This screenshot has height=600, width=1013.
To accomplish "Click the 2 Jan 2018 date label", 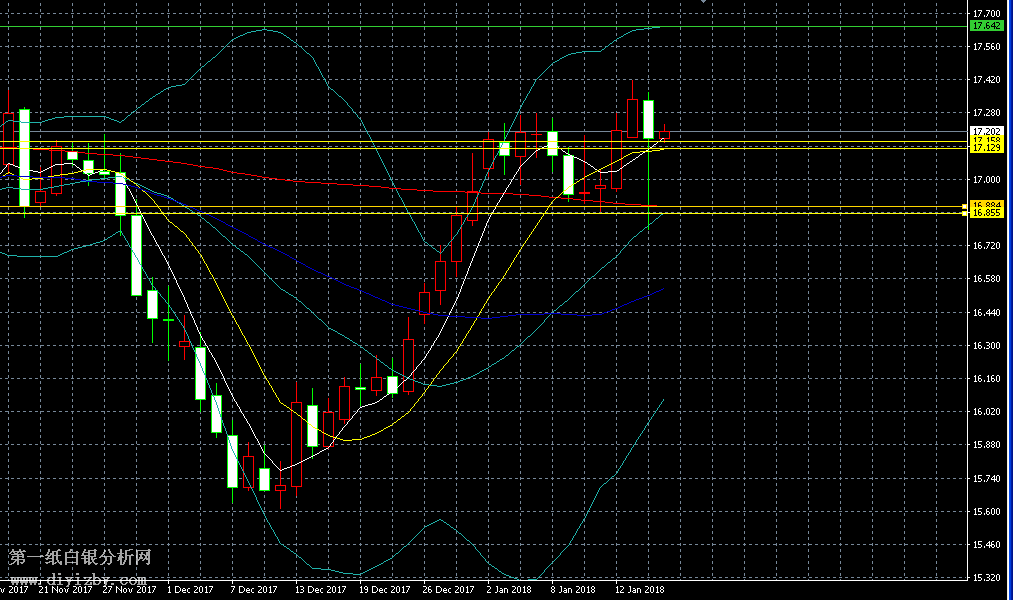I will click(x=508, y=590).
